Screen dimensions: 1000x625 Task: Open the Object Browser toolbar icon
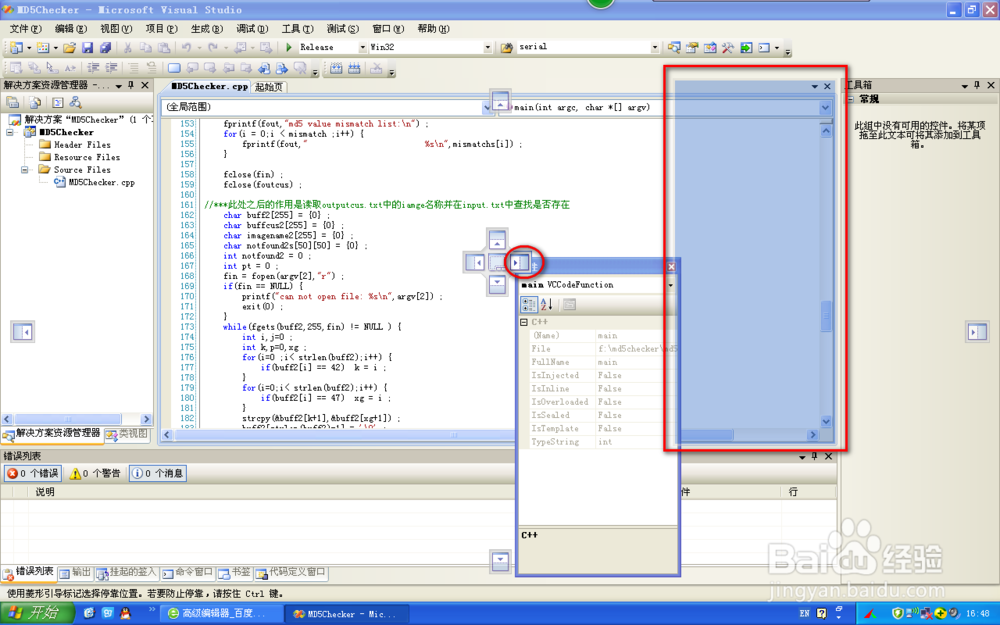(710, 47)
